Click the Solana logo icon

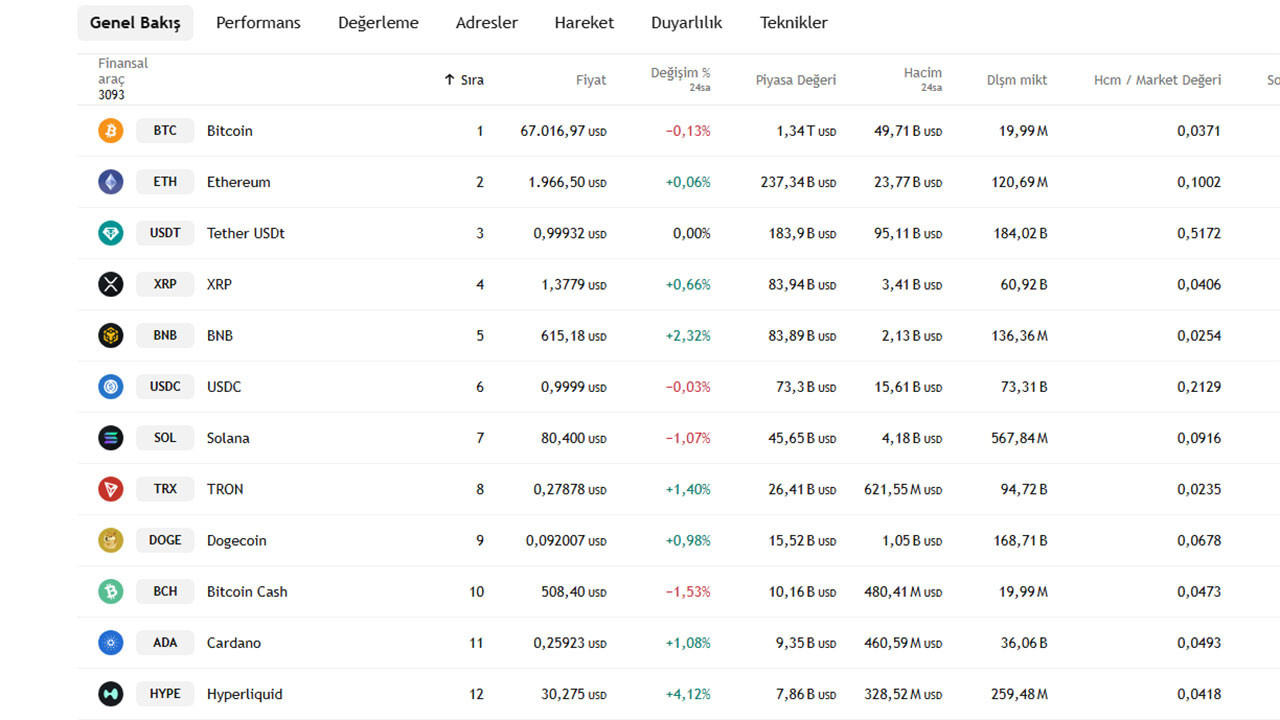point(111,438)
